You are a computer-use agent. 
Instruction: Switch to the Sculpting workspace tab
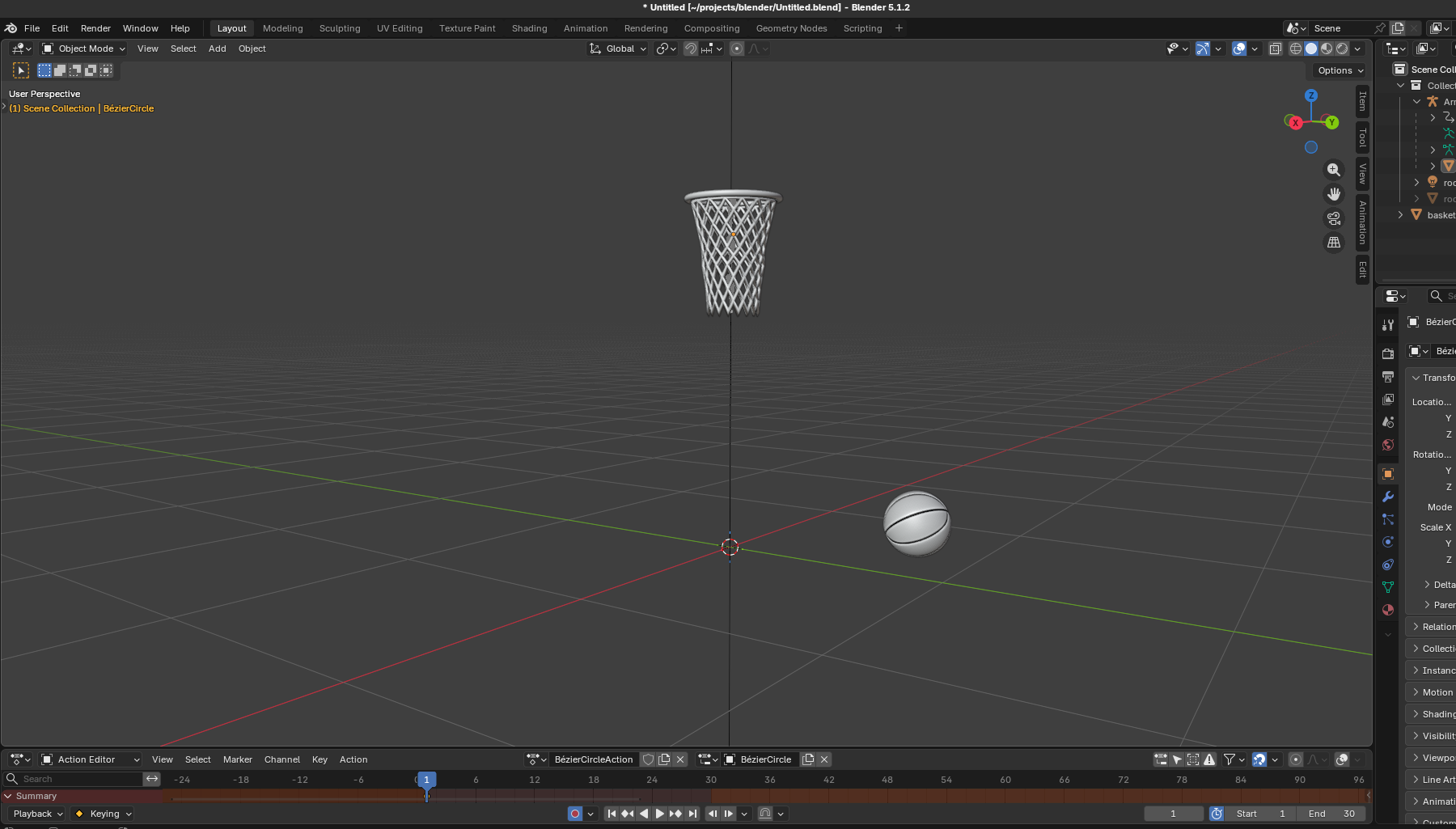click(340, 28)
